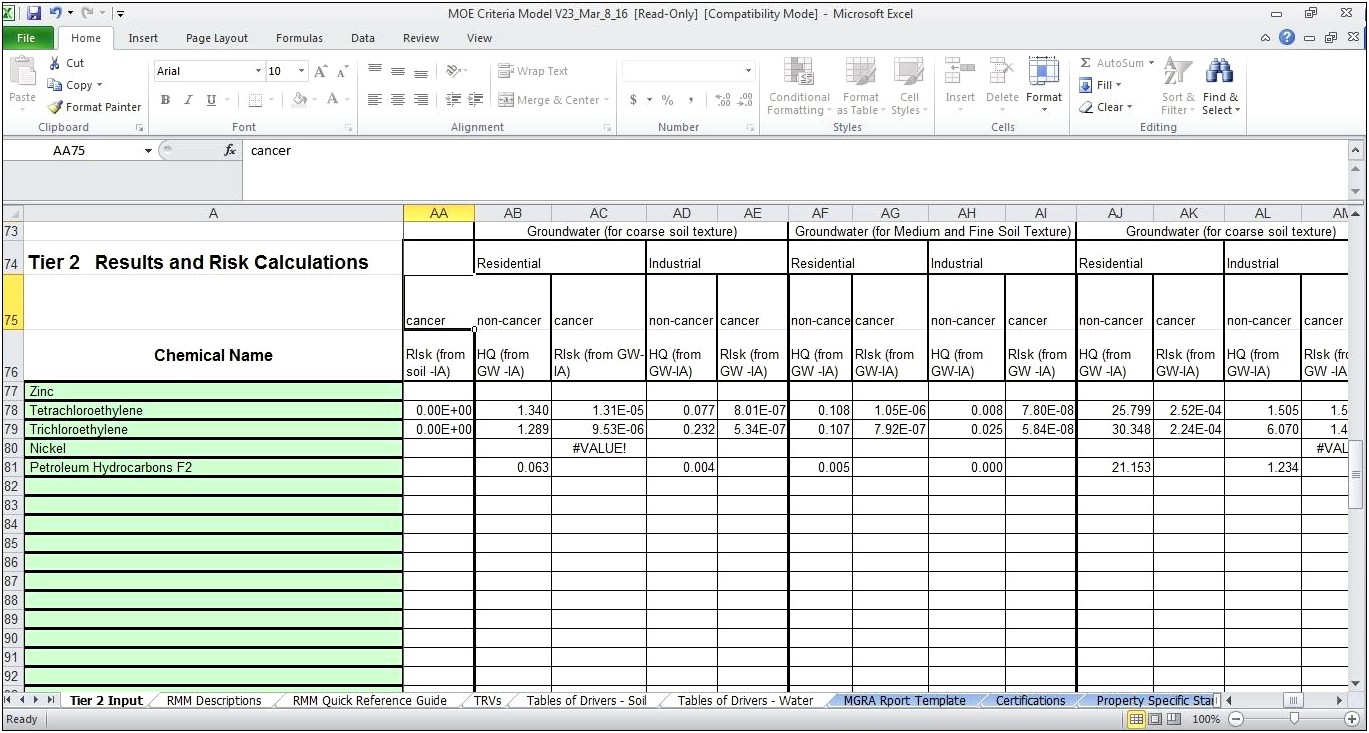This screenshot has width=1369, height=733.
Task: Expand the Name Box dropdown arrow
Action: click(148, 151)
